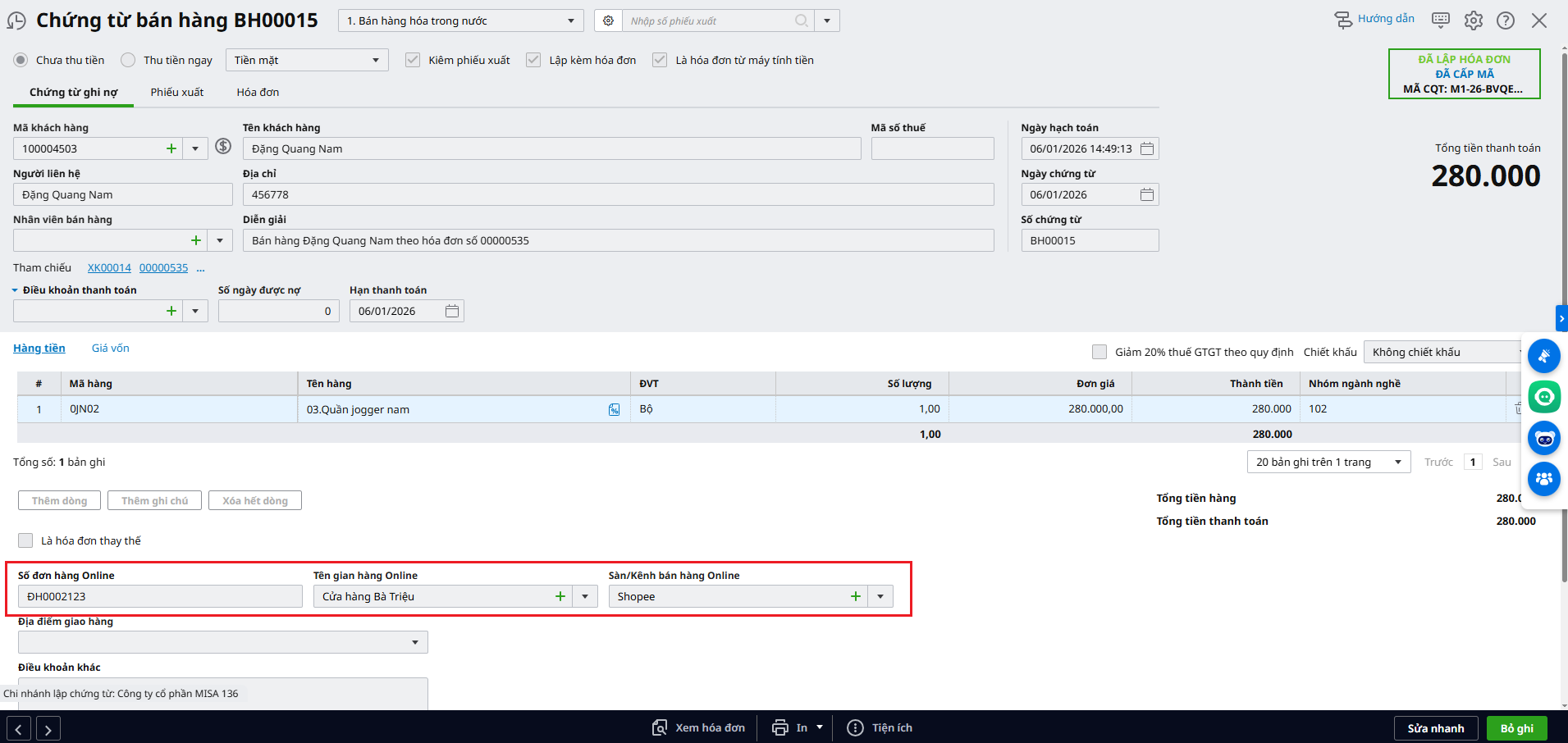Click the Số đơn hàng Online field
This screenshot has width=1568, height=743.
coord(160,596)
